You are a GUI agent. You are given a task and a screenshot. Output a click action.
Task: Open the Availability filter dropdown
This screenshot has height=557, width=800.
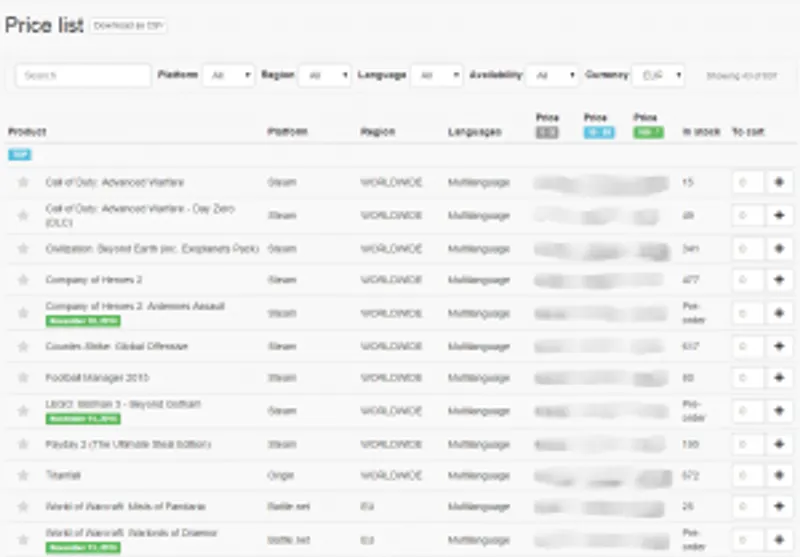coord(552,75)
